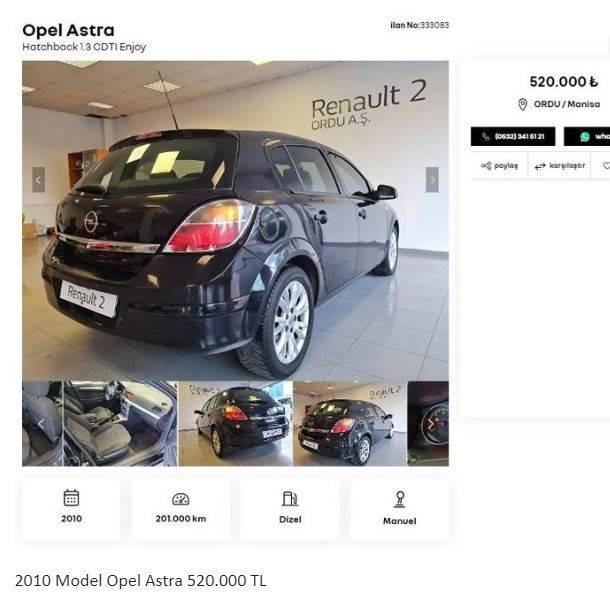
Task: Open the rear-left view car thumbnail
Action: (235, 424)
